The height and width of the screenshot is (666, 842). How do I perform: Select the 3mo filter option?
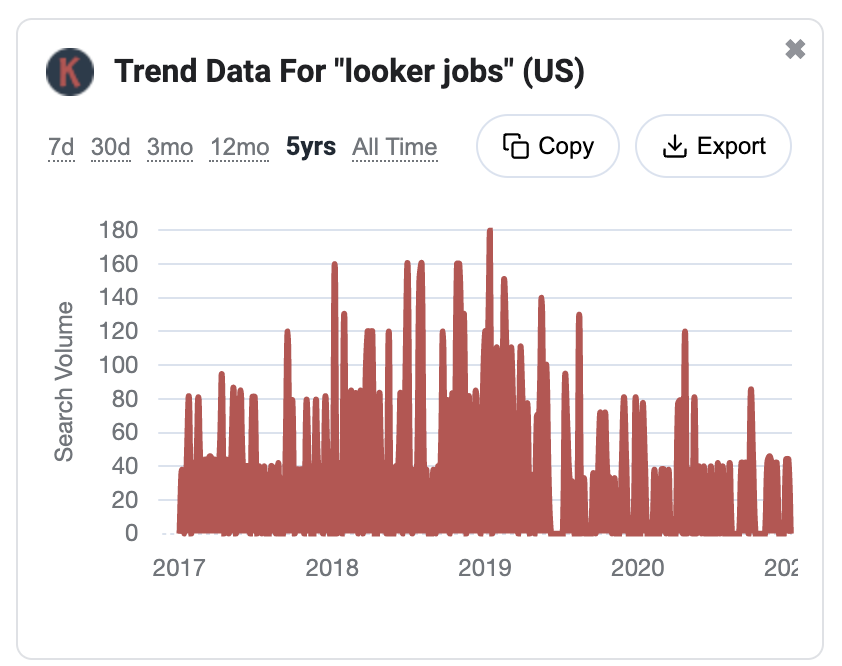pos(169,146)
